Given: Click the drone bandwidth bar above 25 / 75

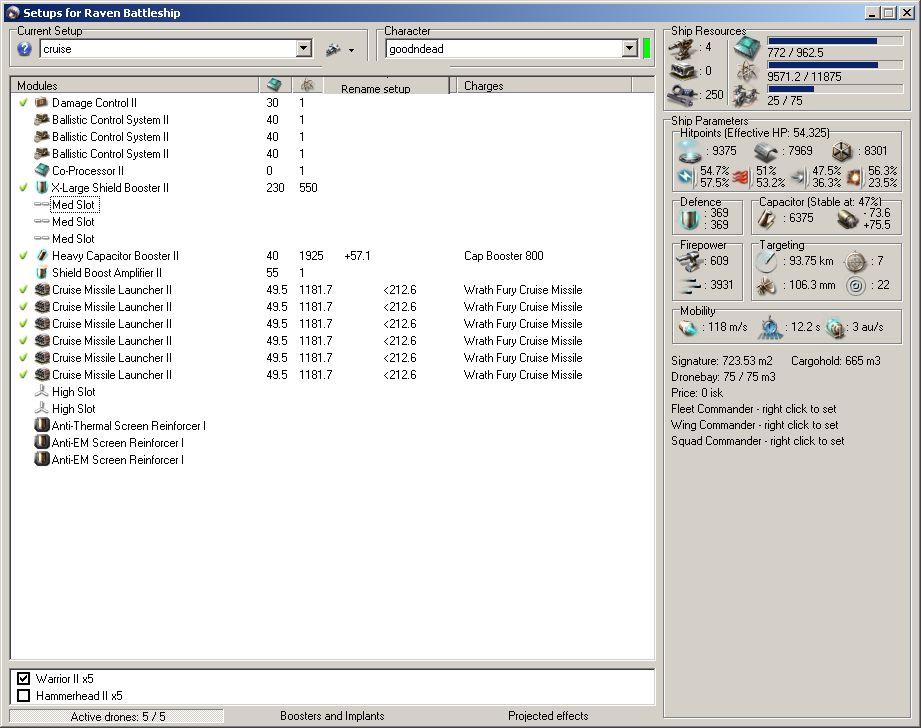Looking at the screenshot, I should click(x=835, y=89).
